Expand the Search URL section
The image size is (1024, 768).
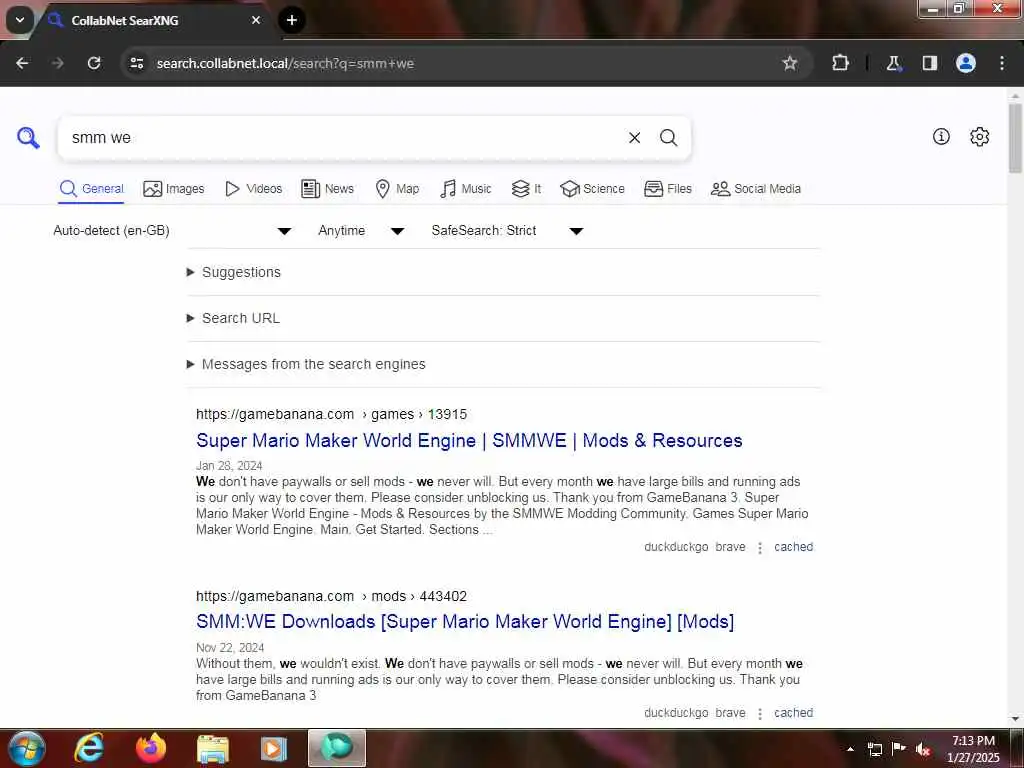[x=234, y=318]
